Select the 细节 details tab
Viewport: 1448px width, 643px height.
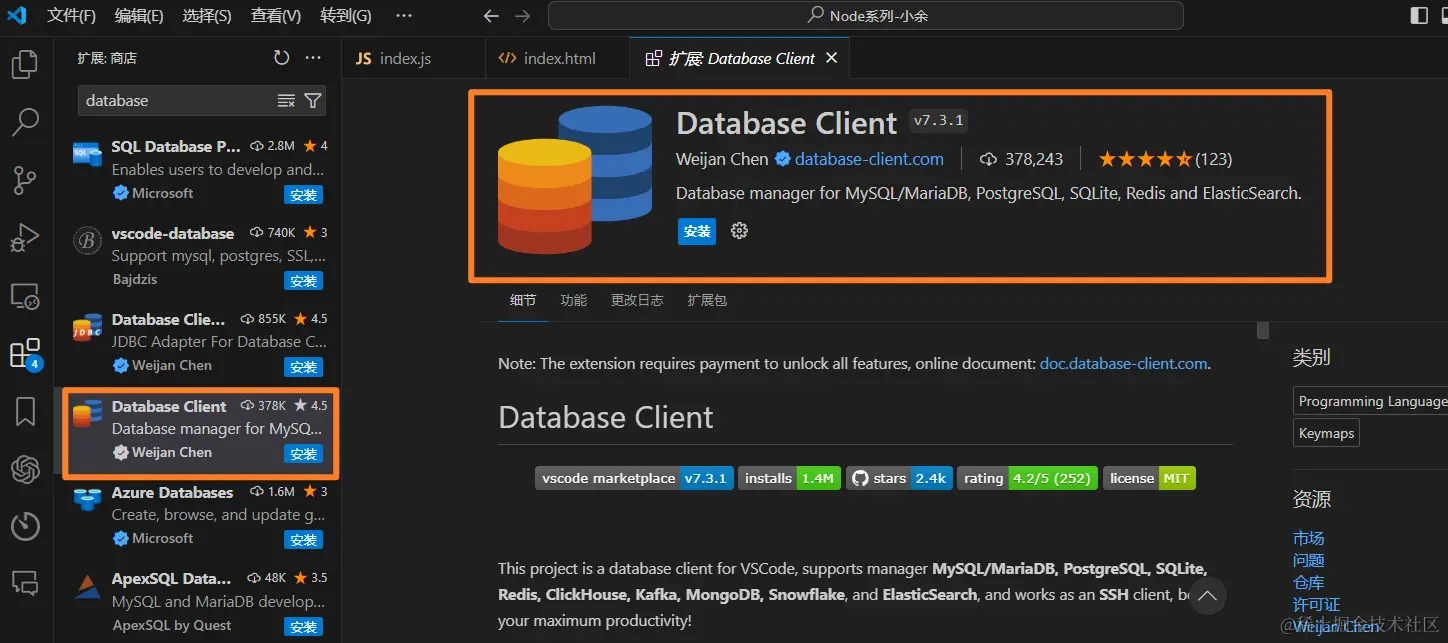(x=522, y=300)
